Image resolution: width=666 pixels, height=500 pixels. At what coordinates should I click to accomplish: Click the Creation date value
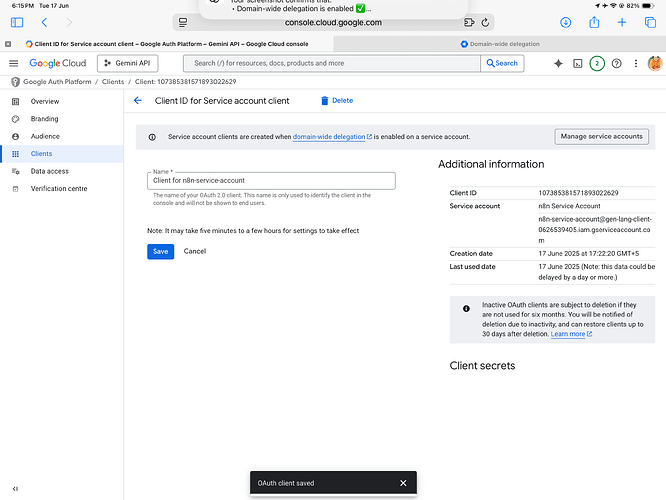coord(589,254)
